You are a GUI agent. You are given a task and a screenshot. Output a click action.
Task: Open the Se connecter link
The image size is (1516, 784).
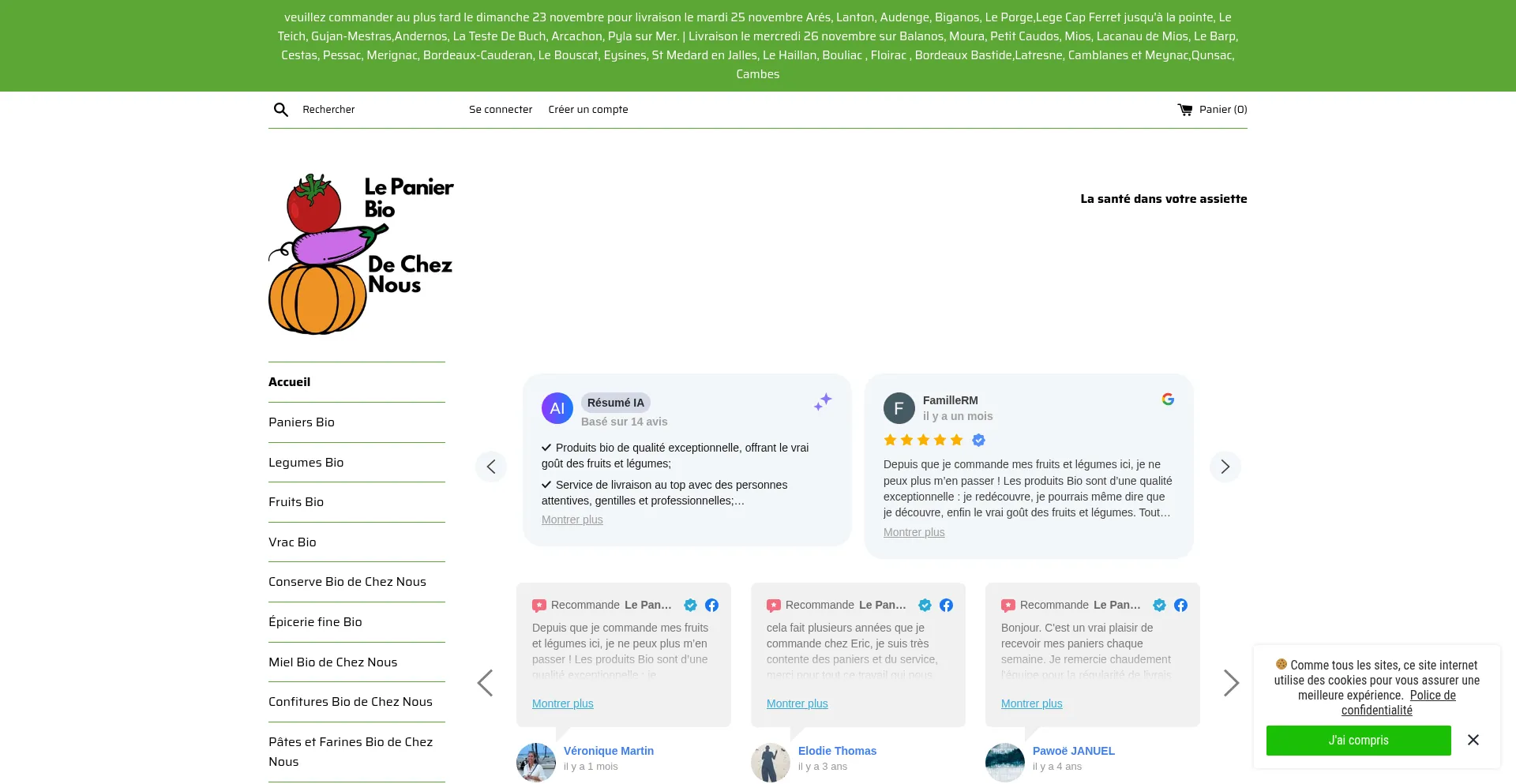coord(500,110)
